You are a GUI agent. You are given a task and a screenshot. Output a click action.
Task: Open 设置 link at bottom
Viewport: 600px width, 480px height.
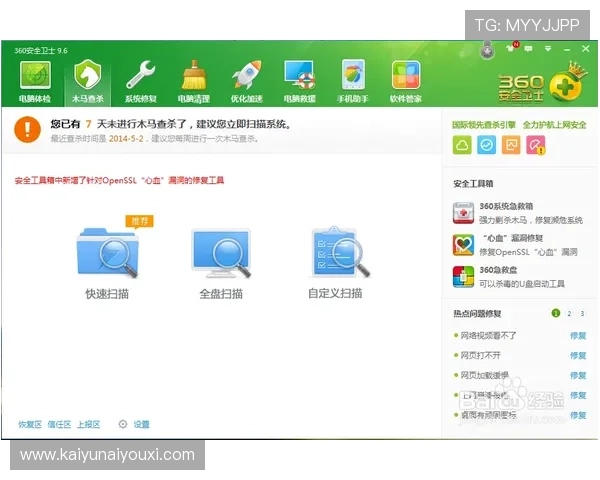pyautogui.click(x=141, y=424)
